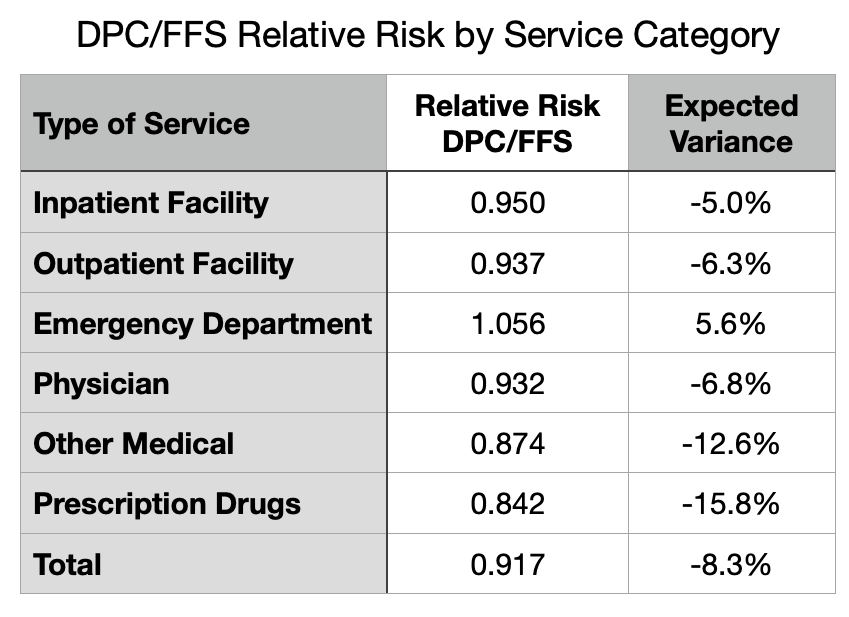This screenshot has height=617, width=849.
Task: Select the -15.8% variance cell
Action: tap(731, 503)
